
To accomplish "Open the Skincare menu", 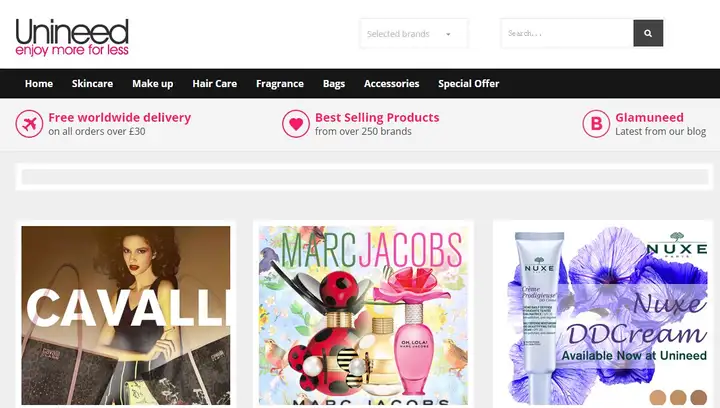I will [92, 84].
